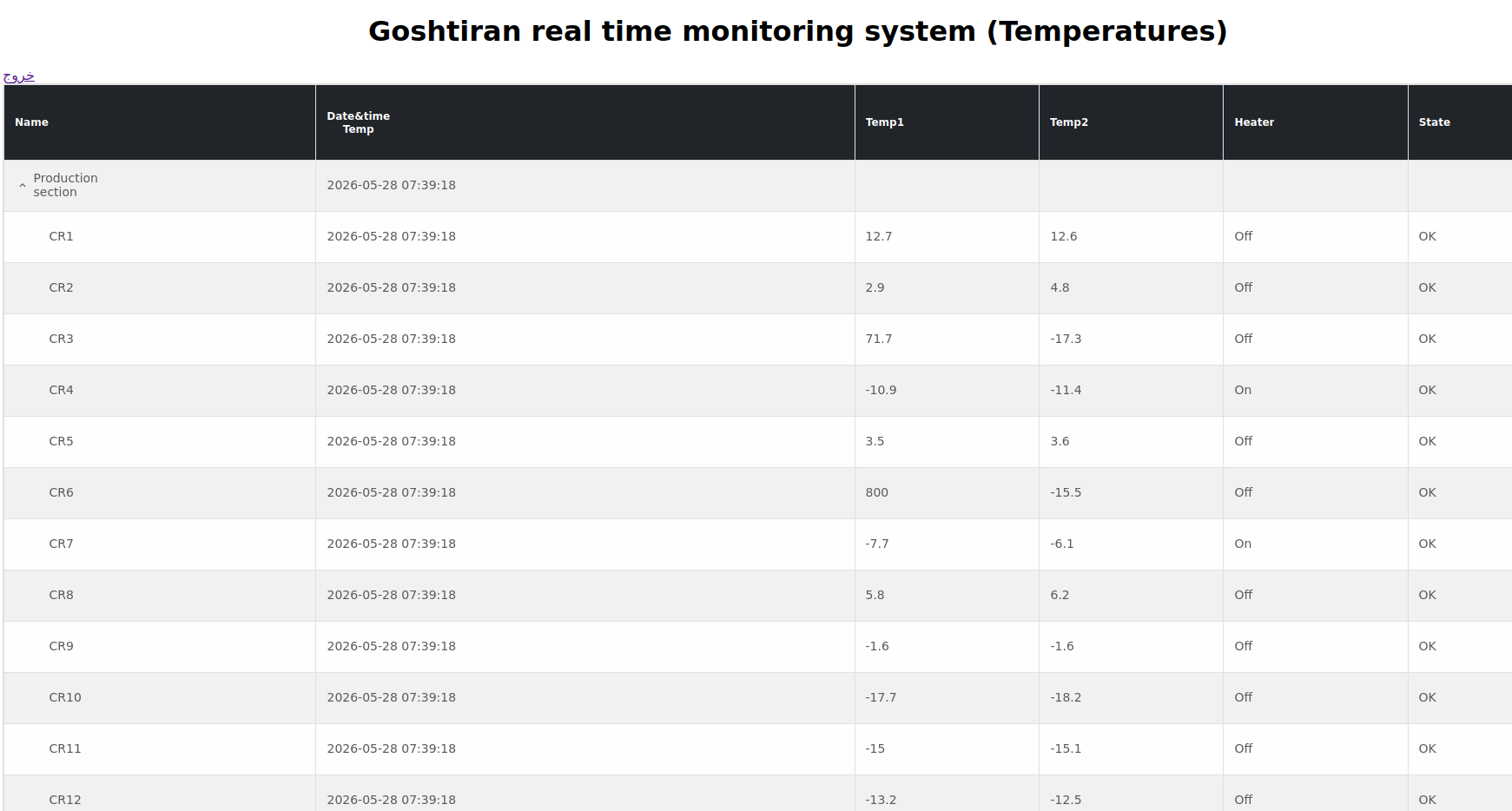Click CR1 Temp1 value 12.7
The height and width of the screenshot is (811, 1512).
[x=878, y=236]
